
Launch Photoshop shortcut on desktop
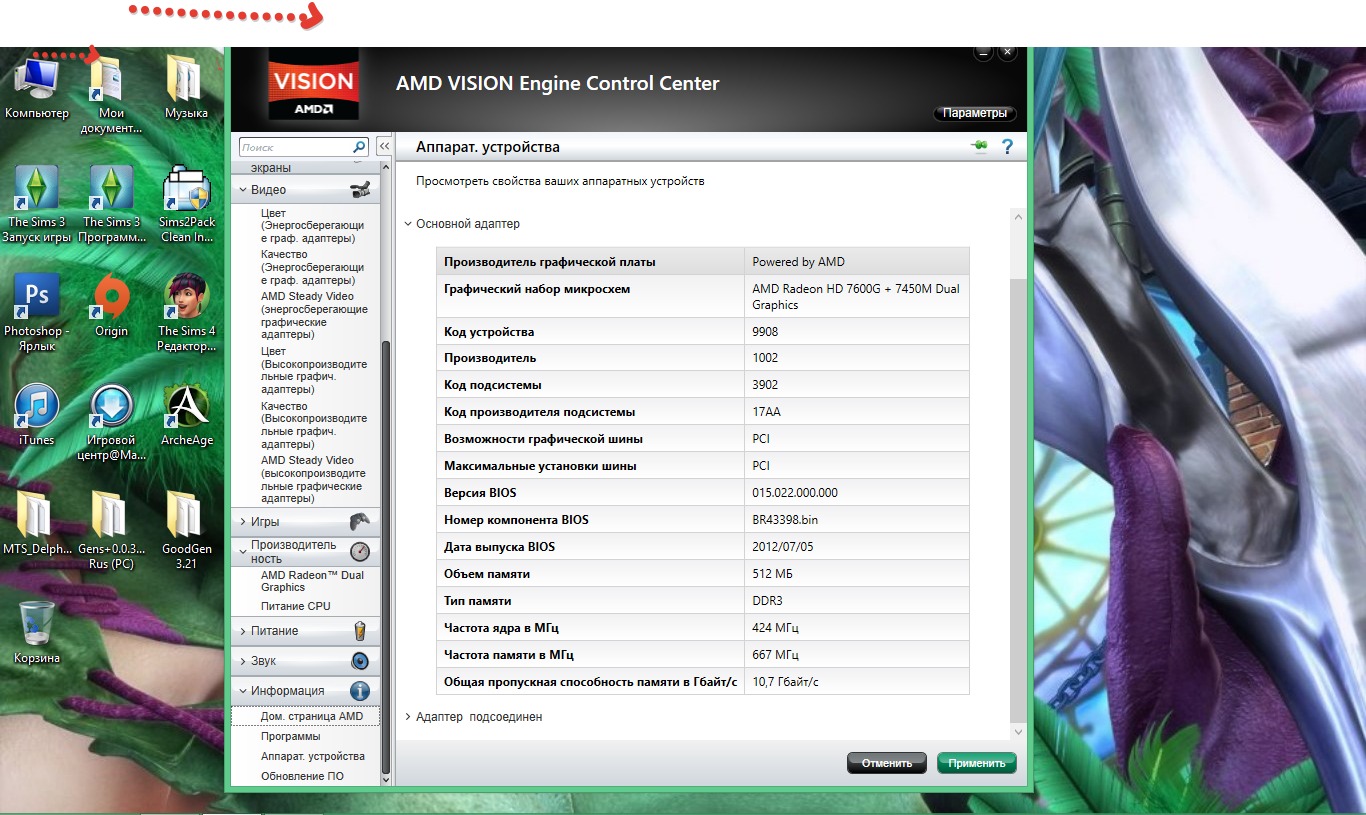[37, 313]
